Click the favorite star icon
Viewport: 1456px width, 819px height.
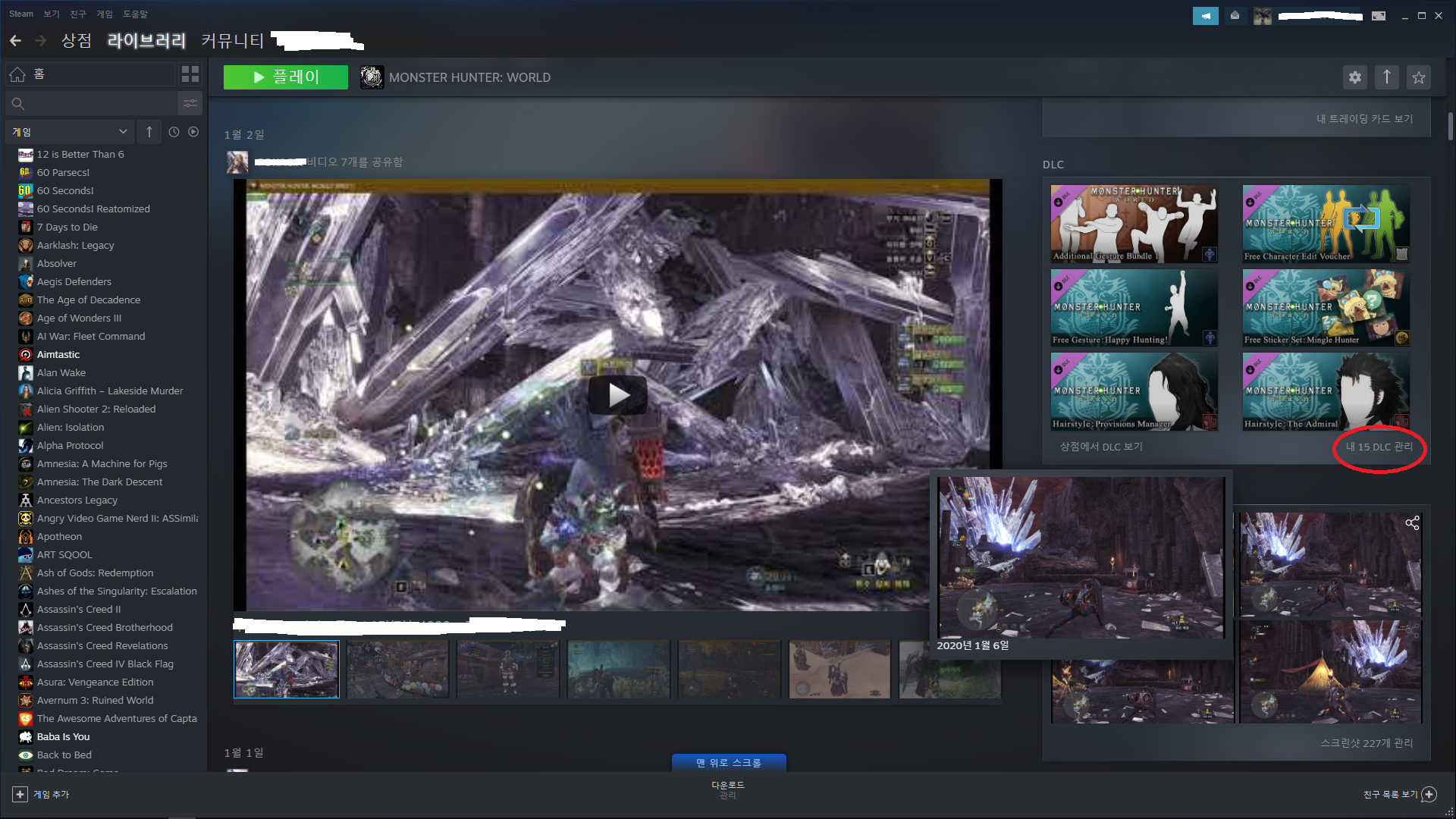[x=1418, y=77]
